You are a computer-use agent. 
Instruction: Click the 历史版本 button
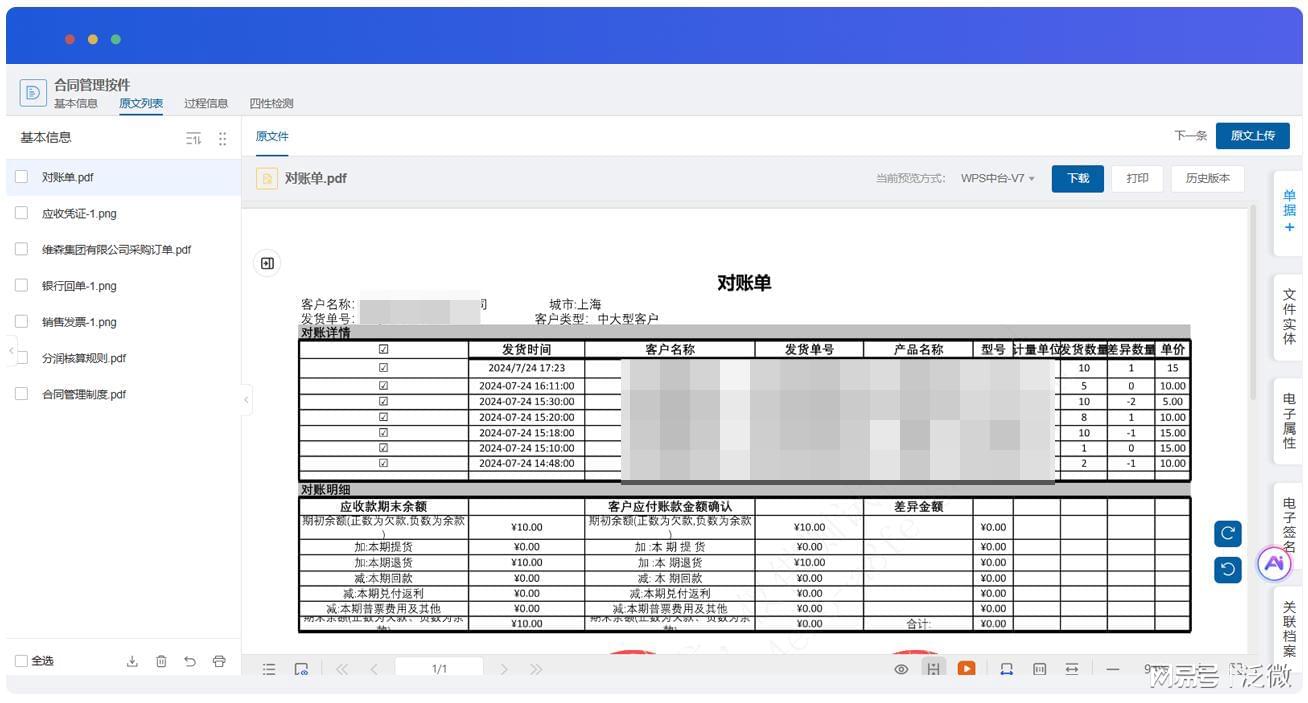(1207, 179)
